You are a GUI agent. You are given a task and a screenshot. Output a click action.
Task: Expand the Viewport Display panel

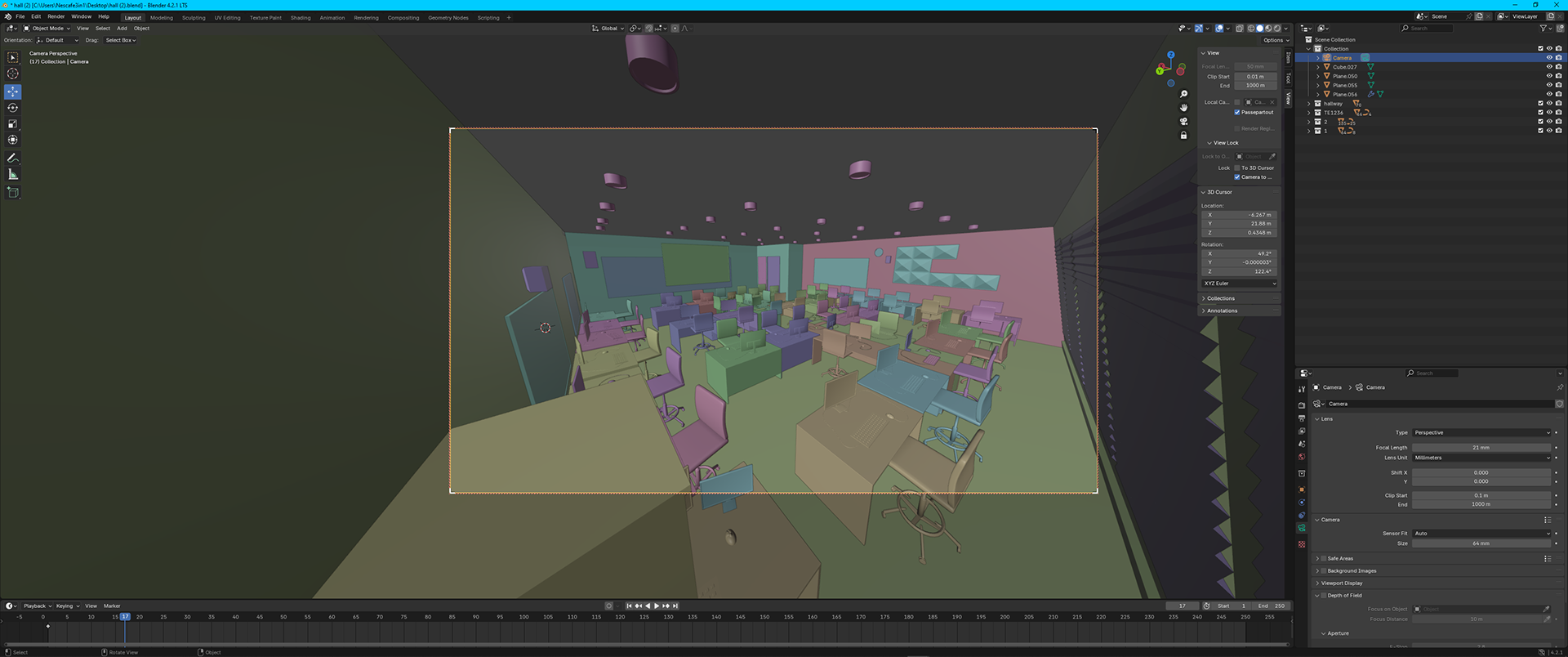coord(1341,583)
